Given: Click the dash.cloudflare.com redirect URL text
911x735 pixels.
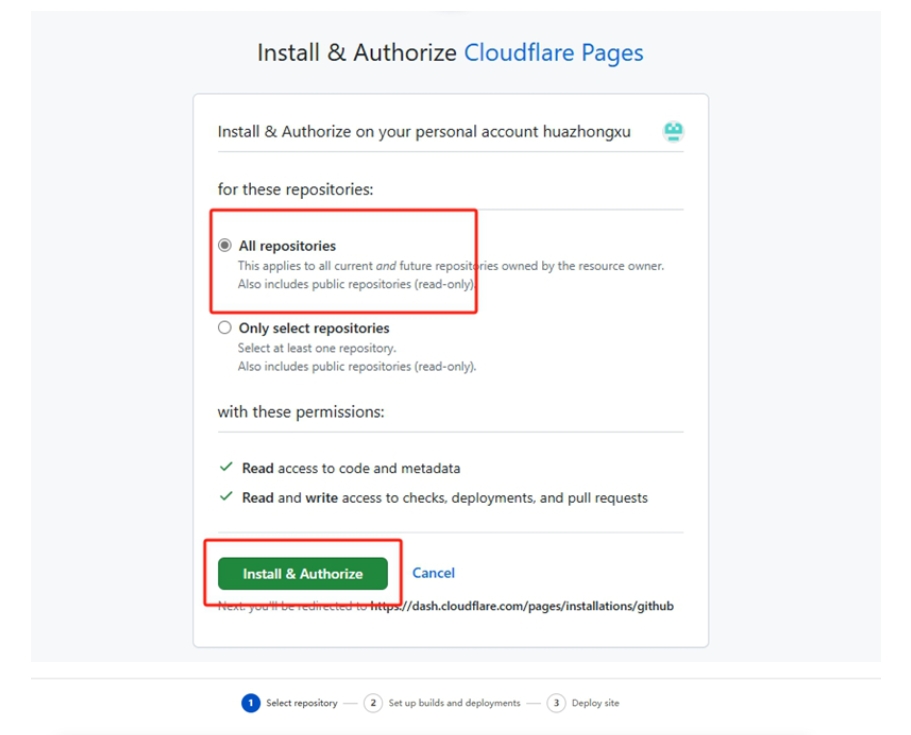Looking at the screenshot, I should click(x=522, y=606).
